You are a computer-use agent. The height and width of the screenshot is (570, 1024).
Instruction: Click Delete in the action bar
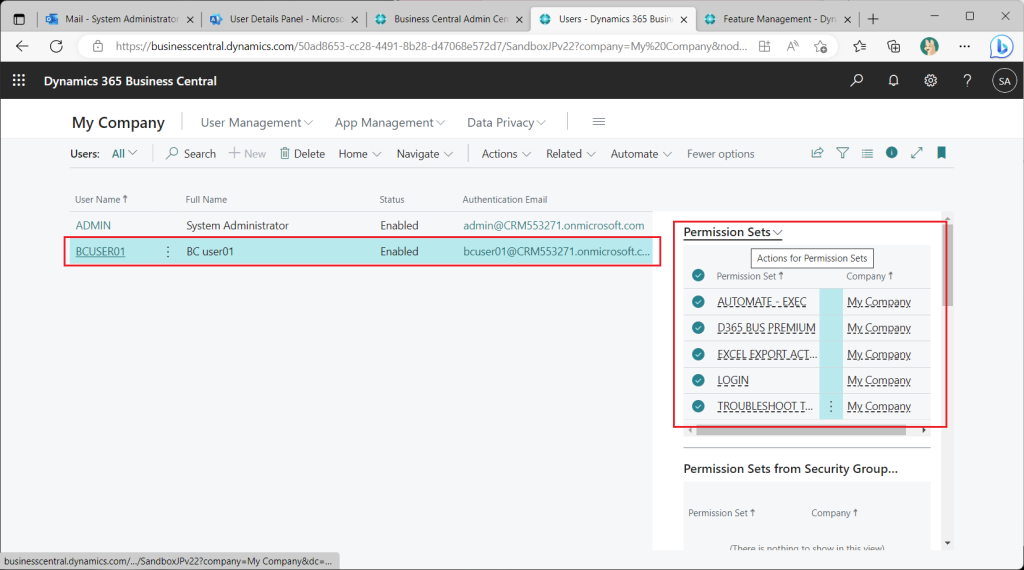pyautogui.click(x=302, y=153)
